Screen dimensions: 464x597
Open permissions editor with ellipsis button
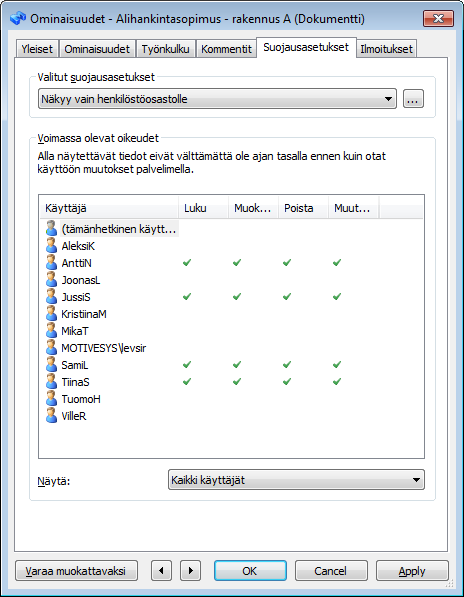click(413, 99)
